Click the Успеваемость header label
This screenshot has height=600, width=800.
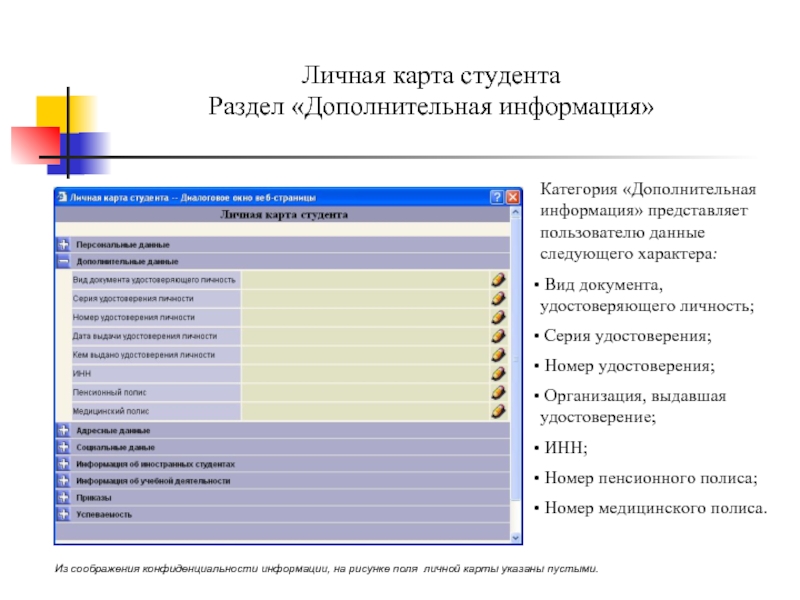104,515
